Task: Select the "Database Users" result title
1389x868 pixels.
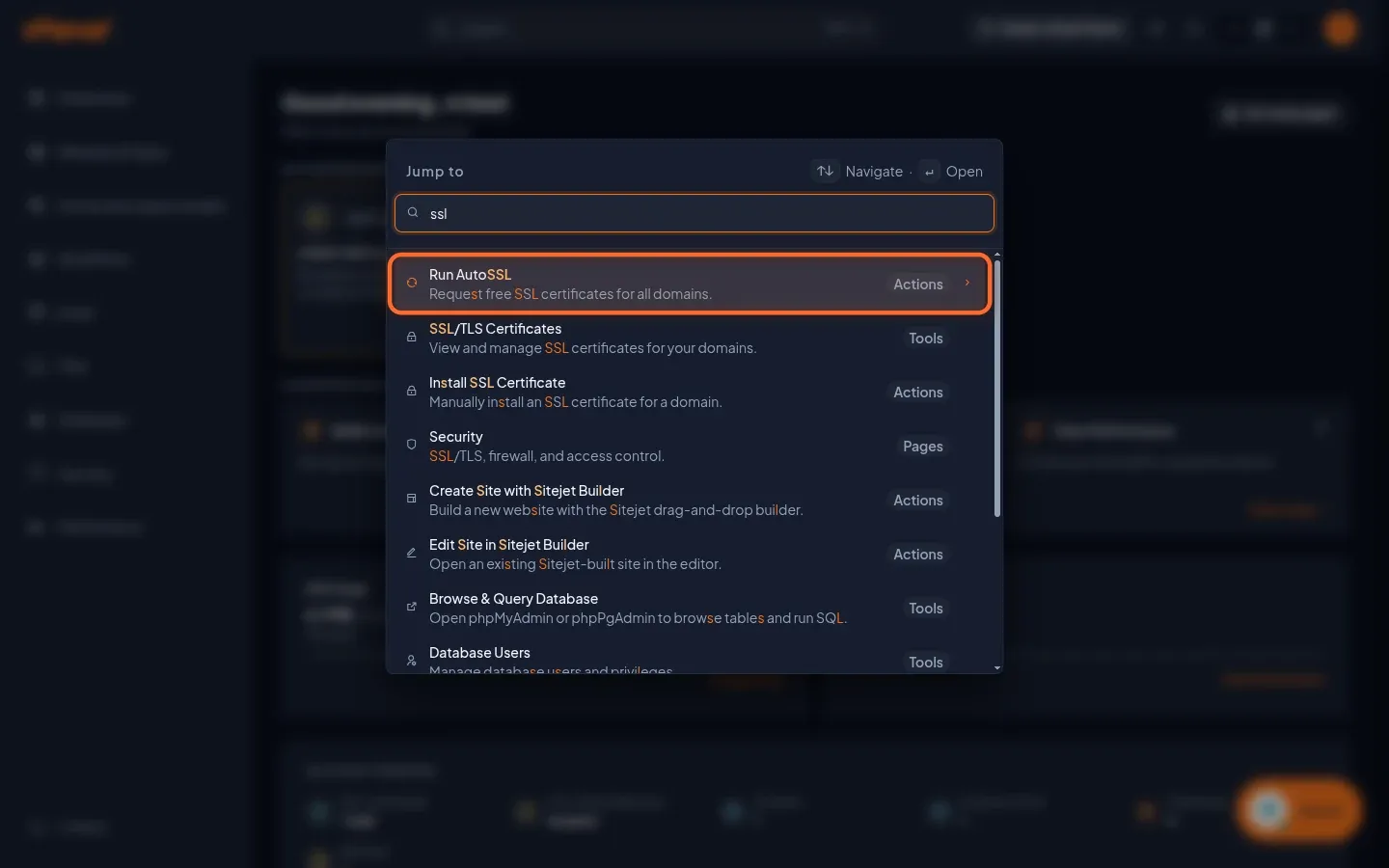Action: pyautogui.click(x=479, y=653)
